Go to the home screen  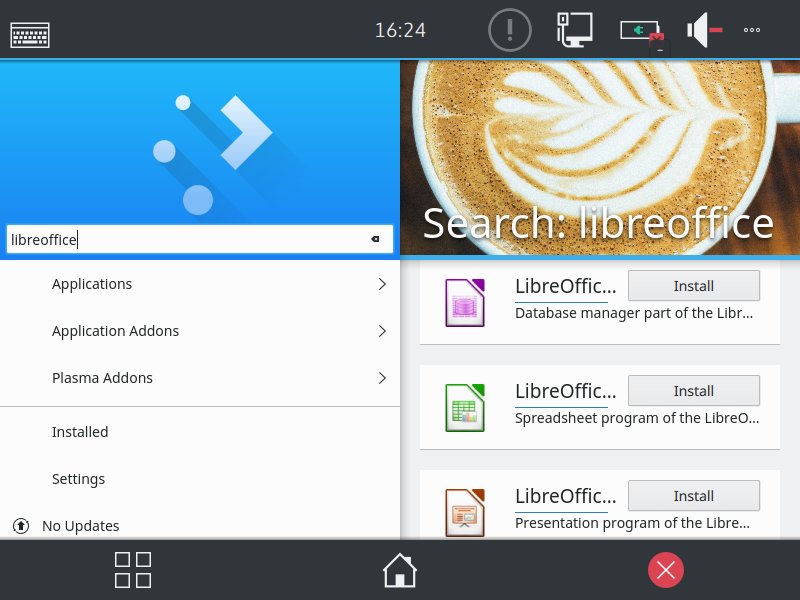pyautogui.click(x=399, y=570)
